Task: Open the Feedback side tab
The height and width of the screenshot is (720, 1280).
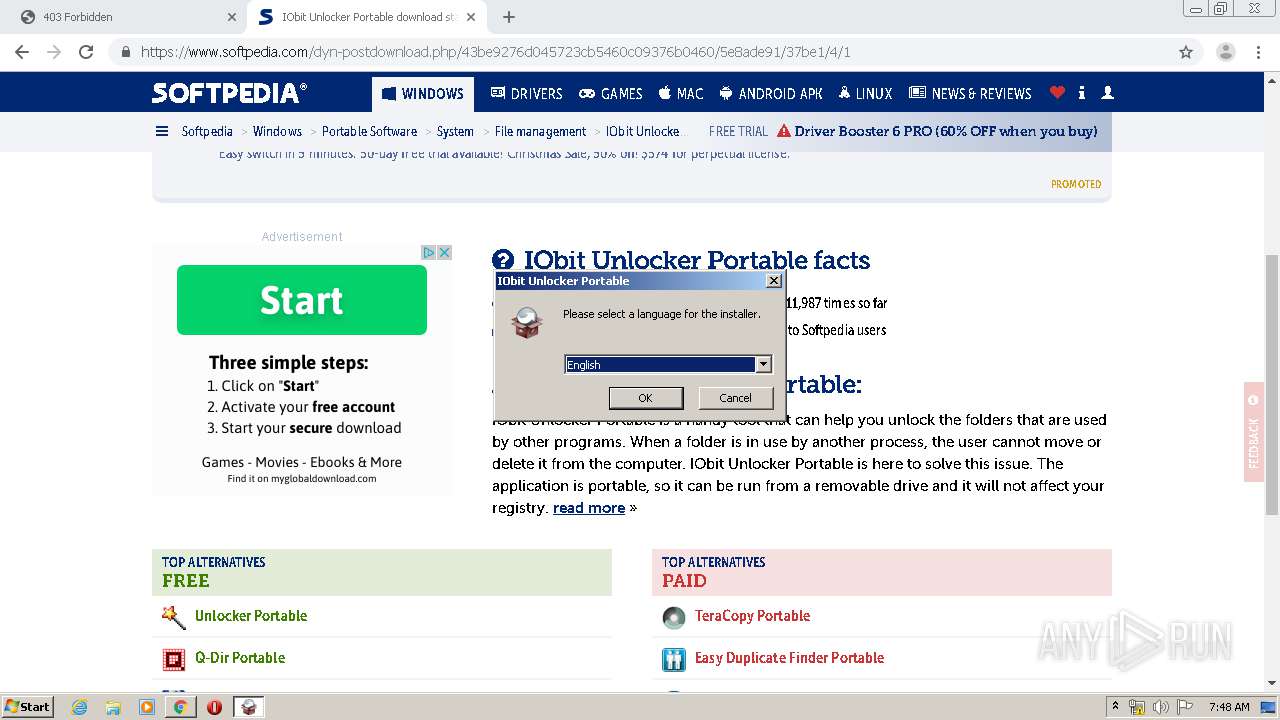Action: pyautogui.click(x=1254, y=432)
